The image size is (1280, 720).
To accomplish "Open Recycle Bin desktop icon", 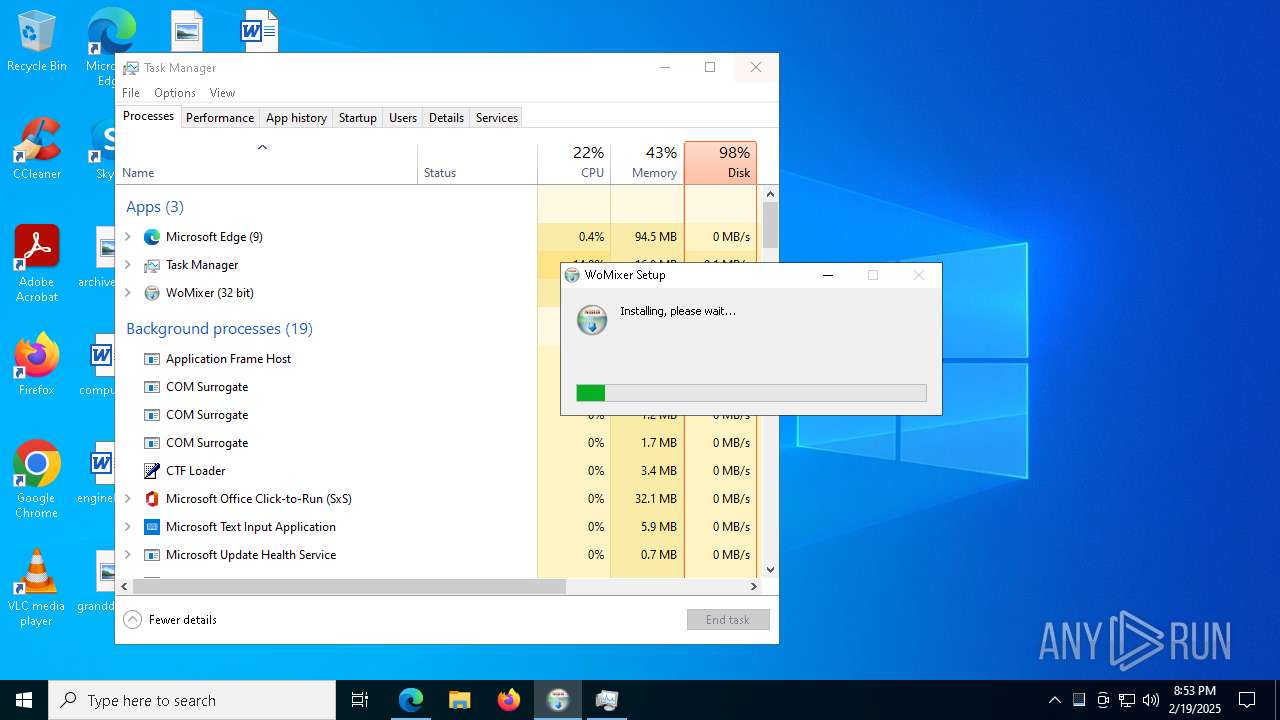I will pos(37,42).
